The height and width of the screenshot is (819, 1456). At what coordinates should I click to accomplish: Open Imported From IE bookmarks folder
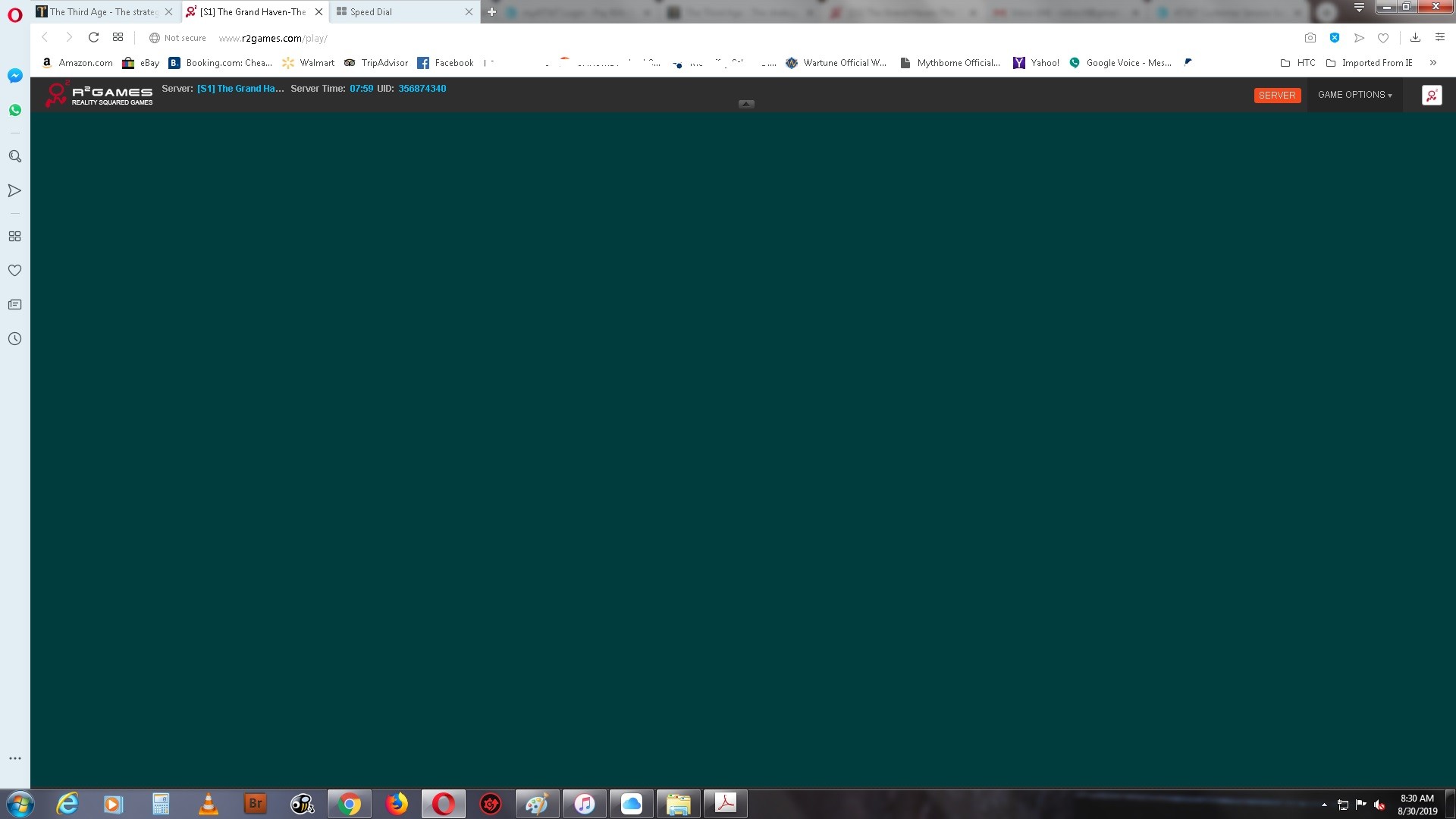pyautogui.click(x=1369, y=63)
